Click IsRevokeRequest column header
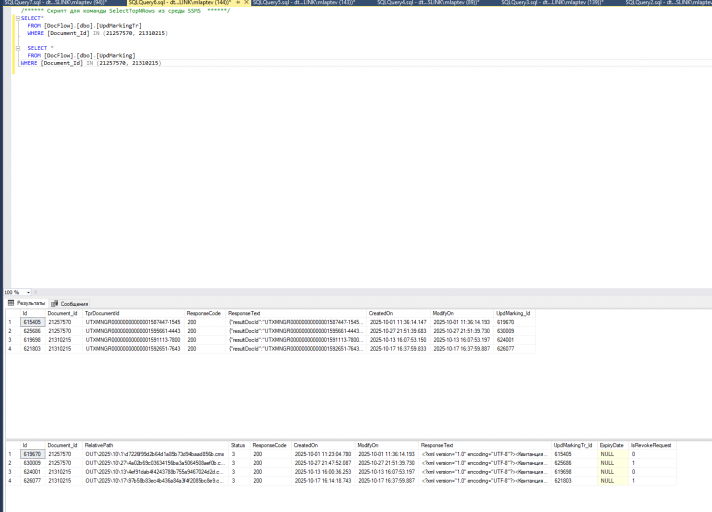Viewport: 712px width, 512px height. click(651, 445)
